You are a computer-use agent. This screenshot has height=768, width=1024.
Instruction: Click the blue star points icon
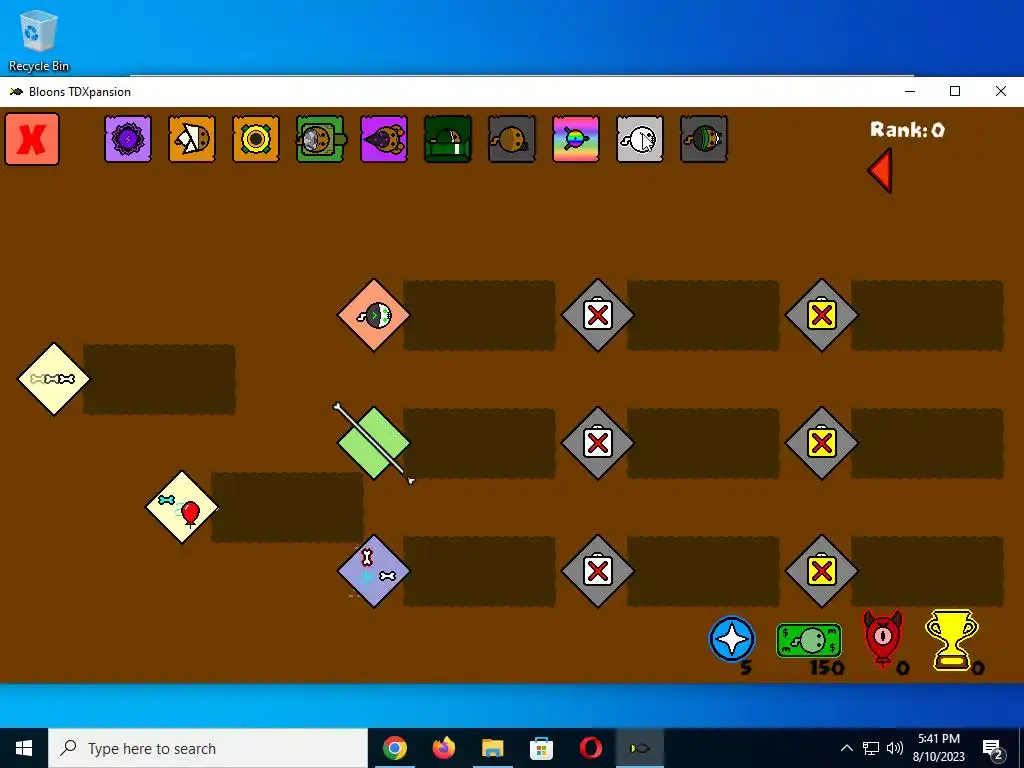[732, 639]
